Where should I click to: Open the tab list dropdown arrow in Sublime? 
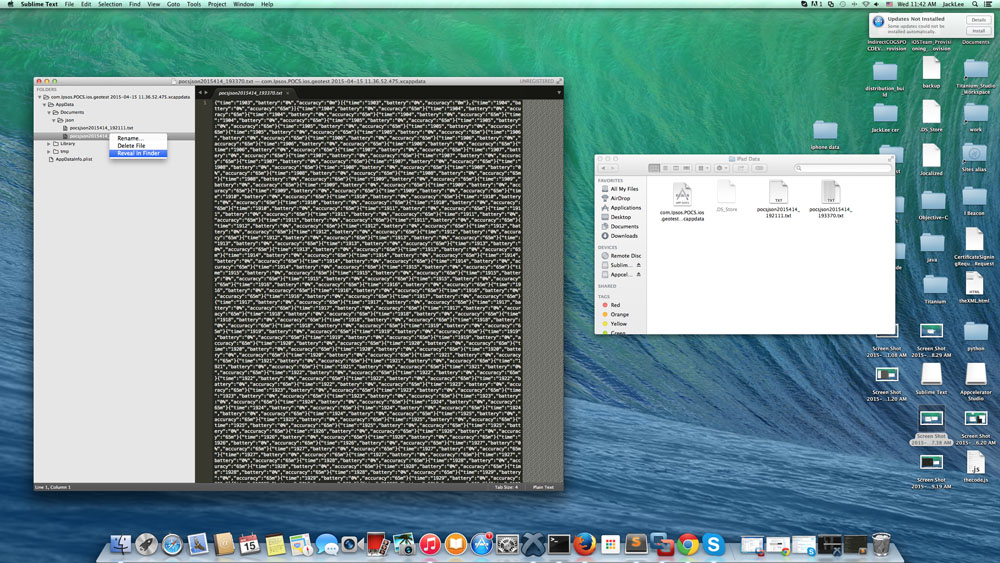559,93
